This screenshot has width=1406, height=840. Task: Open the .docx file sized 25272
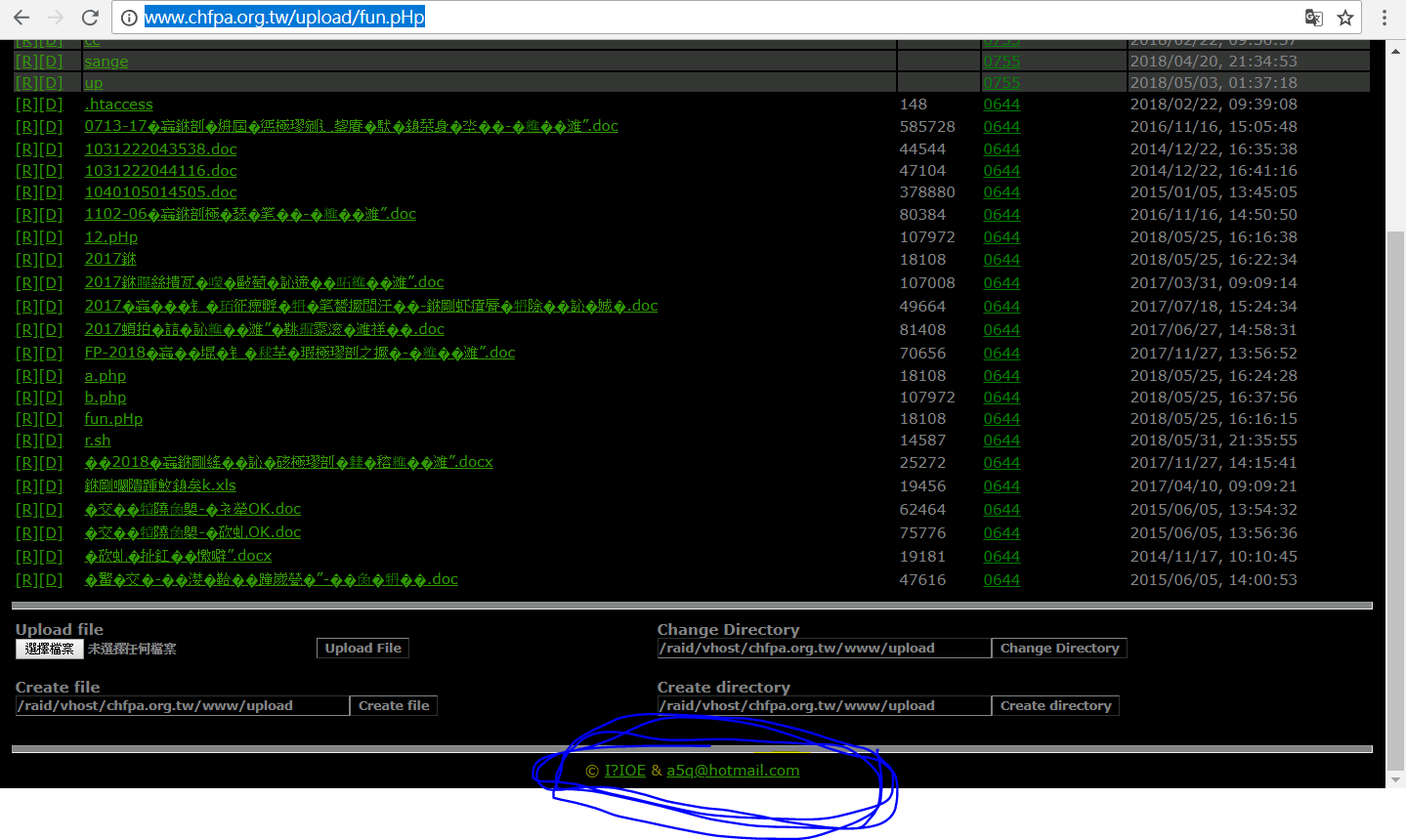tap(289, 462)
